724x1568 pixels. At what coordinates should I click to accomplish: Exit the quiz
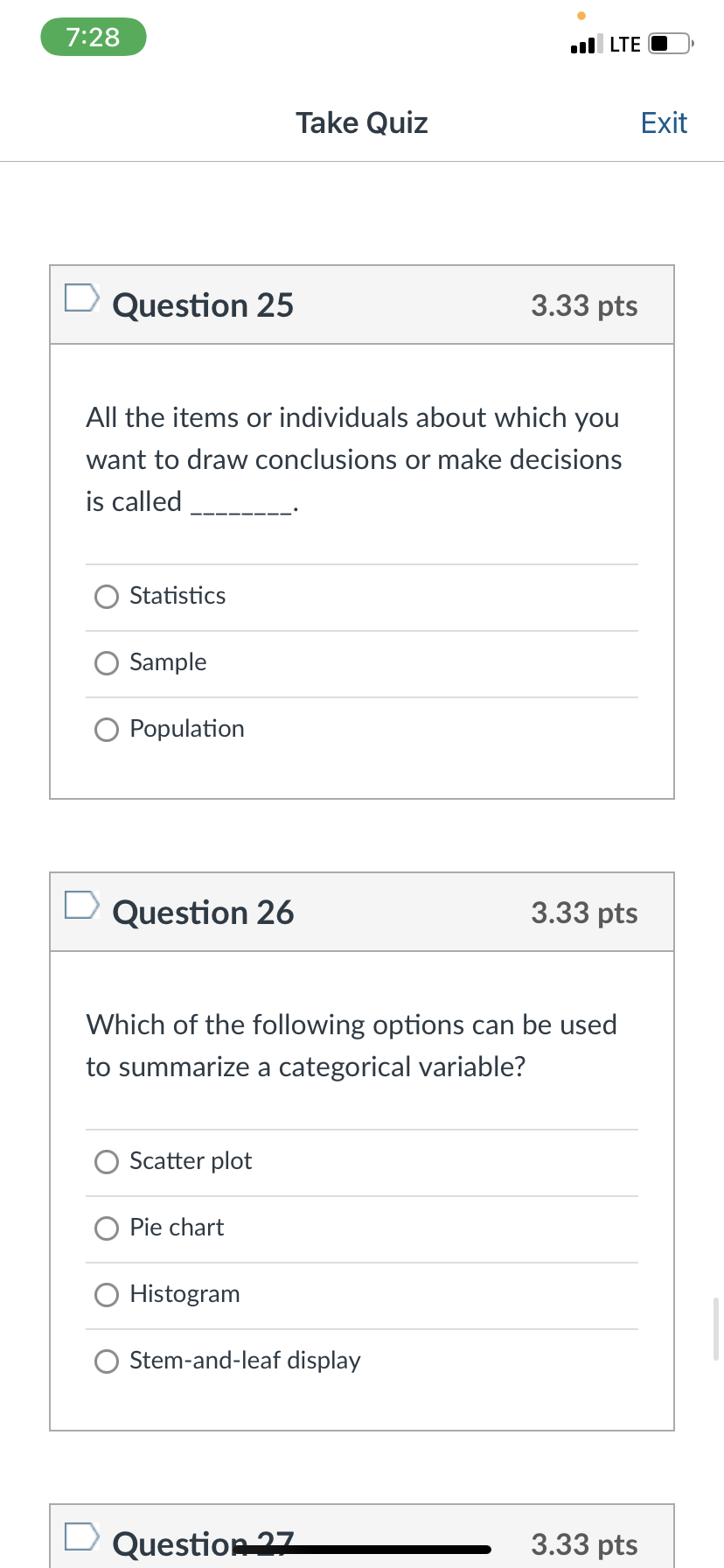pos(664,123)
